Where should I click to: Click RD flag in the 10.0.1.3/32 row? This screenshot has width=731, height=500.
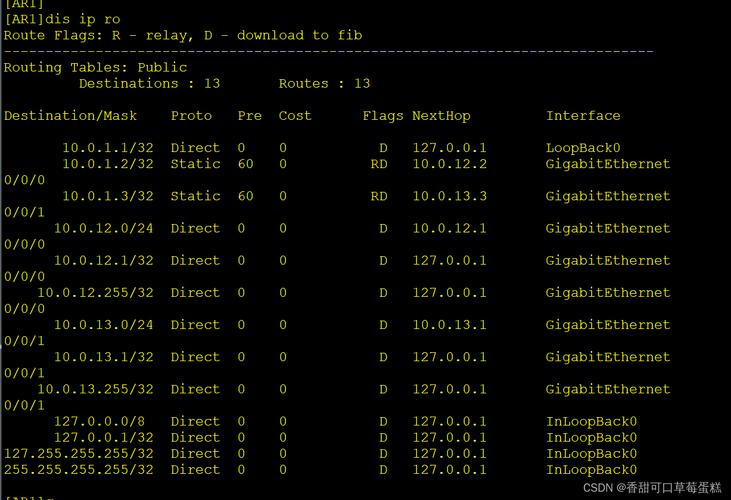[x=379, y=196]
